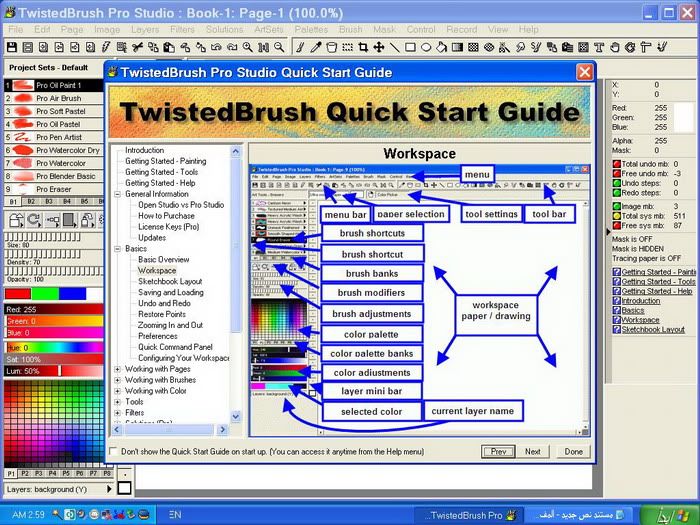
Task: Select the diagonal Line tool
Action: pos(394,47)
